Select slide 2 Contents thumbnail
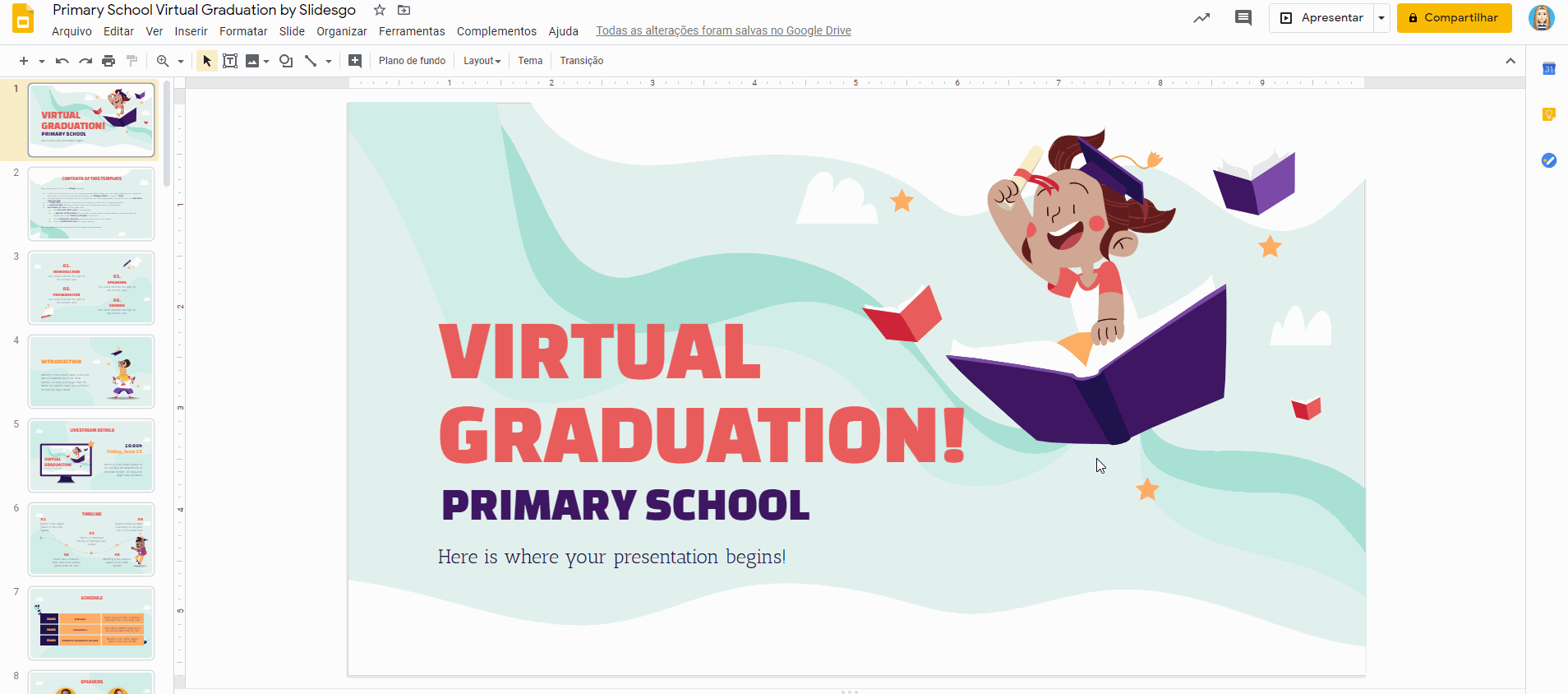Viewport: 1568px width, 694px height. (x=91, y=204)
